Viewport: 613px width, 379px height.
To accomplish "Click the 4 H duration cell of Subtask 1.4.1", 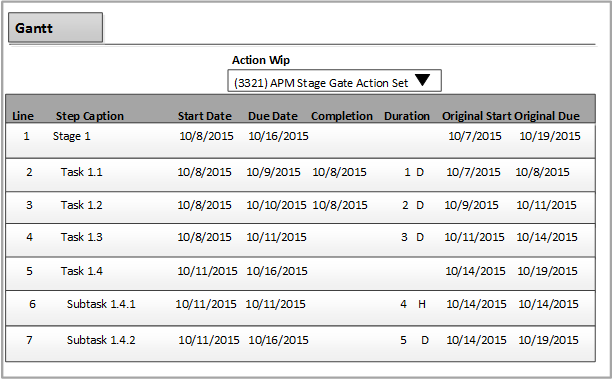I will click(413, 304).
